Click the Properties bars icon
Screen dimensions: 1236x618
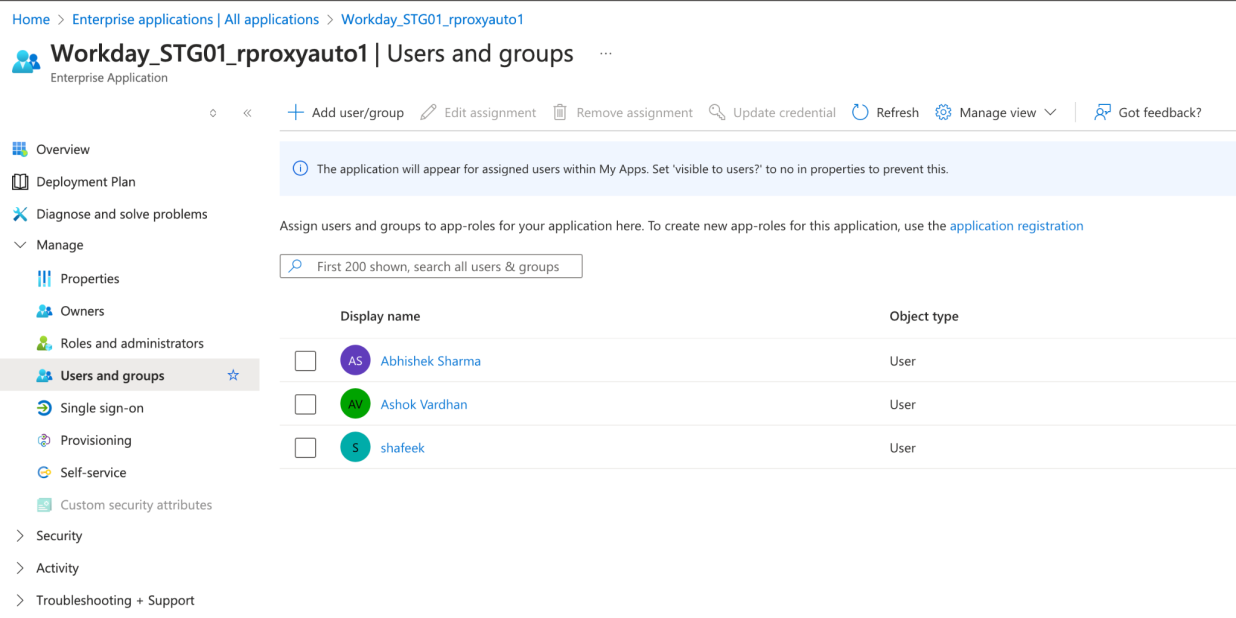[44, 279]
